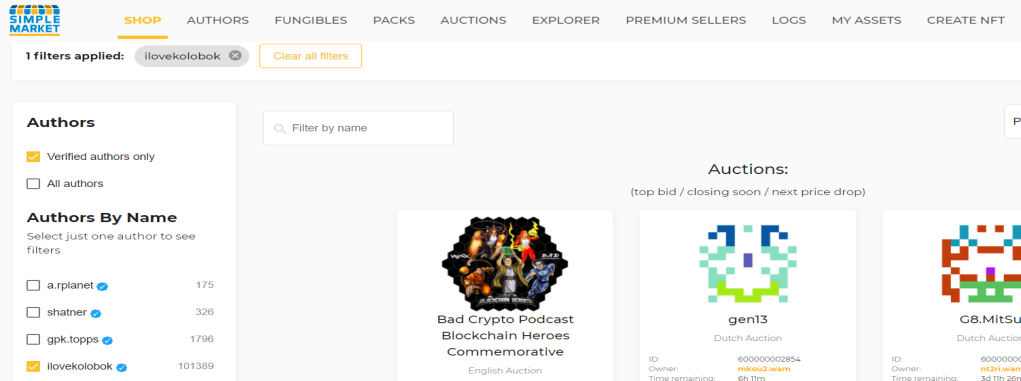Open the Bad Crypto Podcast hexagon image

click(x=505, y=263)
